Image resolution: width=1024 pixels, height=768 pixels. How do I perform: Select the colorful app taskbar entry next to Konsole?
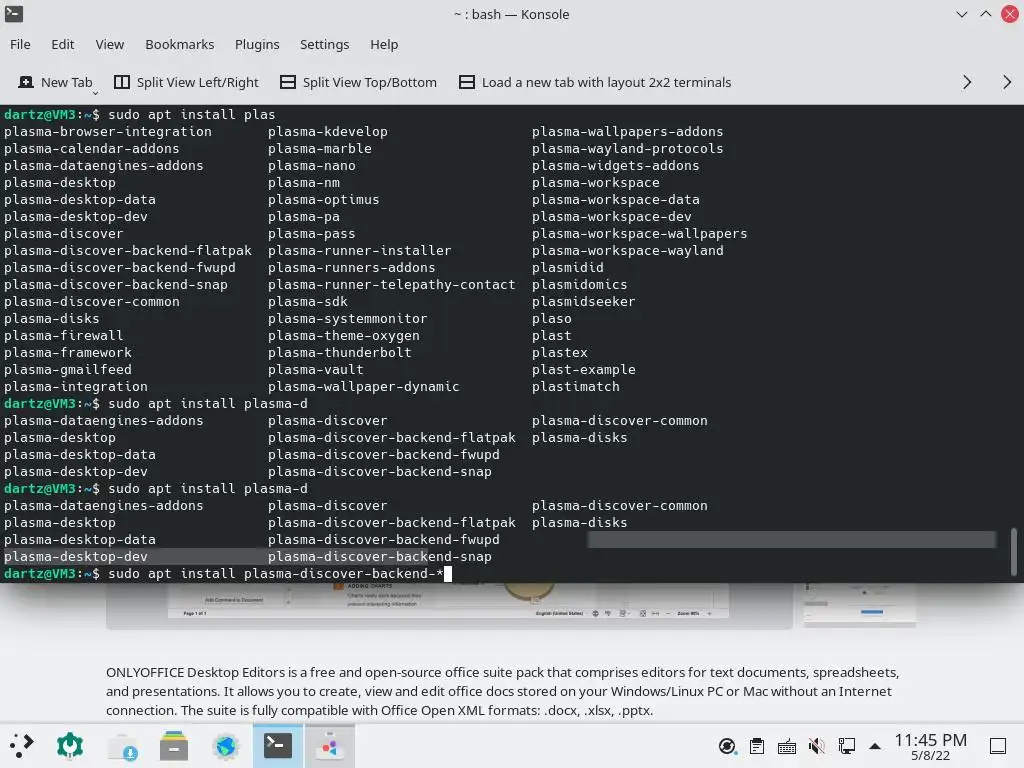[330, 746]
